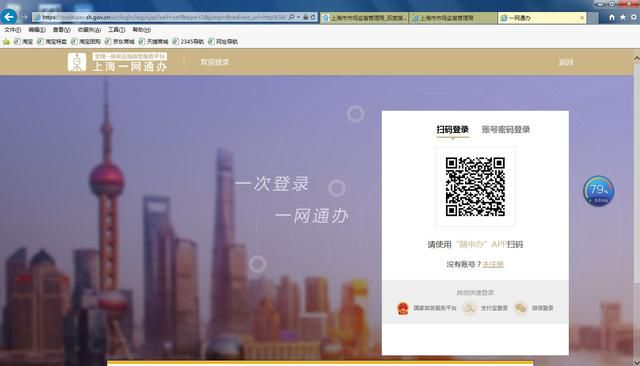Screen dimensions: 640x366
Task: Click the 79% floating speed ball widget
Action: coord(598,191)
